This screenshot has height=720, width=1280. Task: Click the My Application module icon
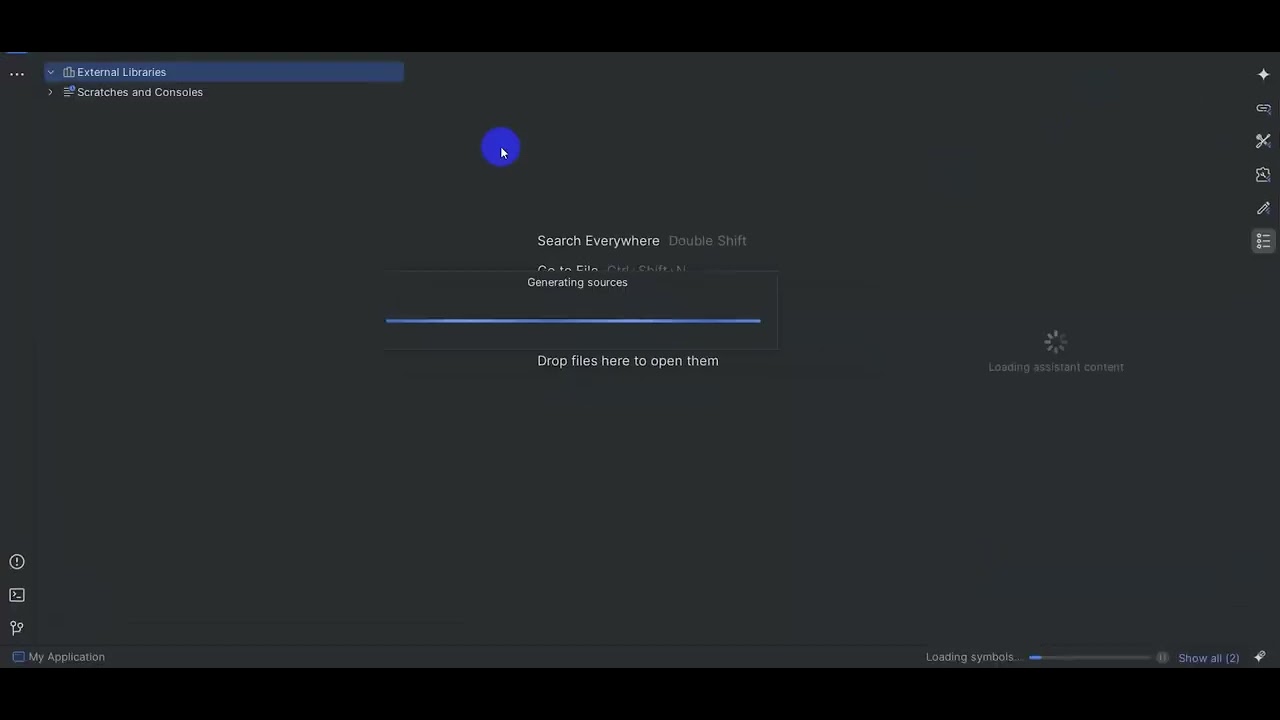[x=18, y=657]
